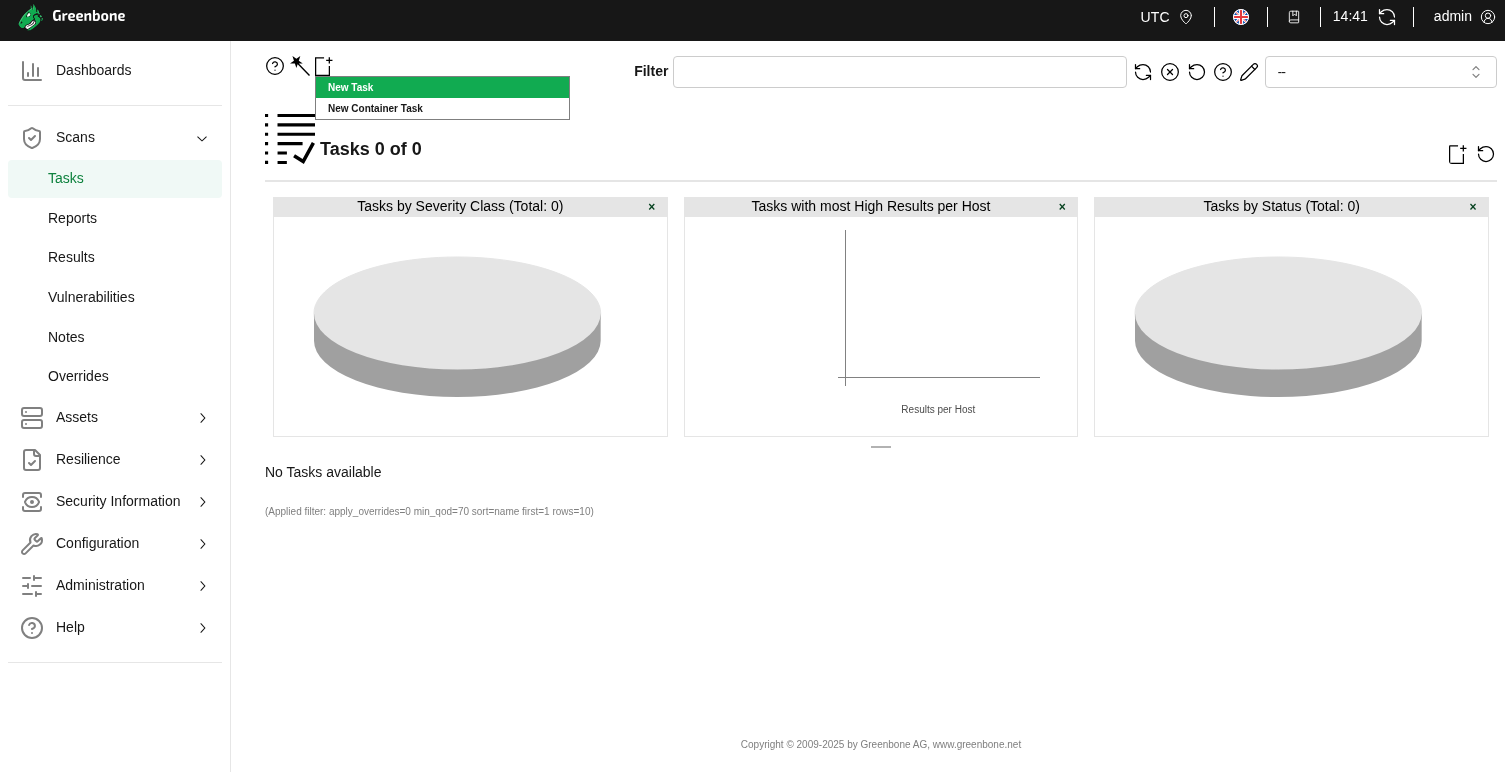Choose New Container Task menu entry
The width and height of the screenshot is (1505, 772).
[x=442, y=108]
